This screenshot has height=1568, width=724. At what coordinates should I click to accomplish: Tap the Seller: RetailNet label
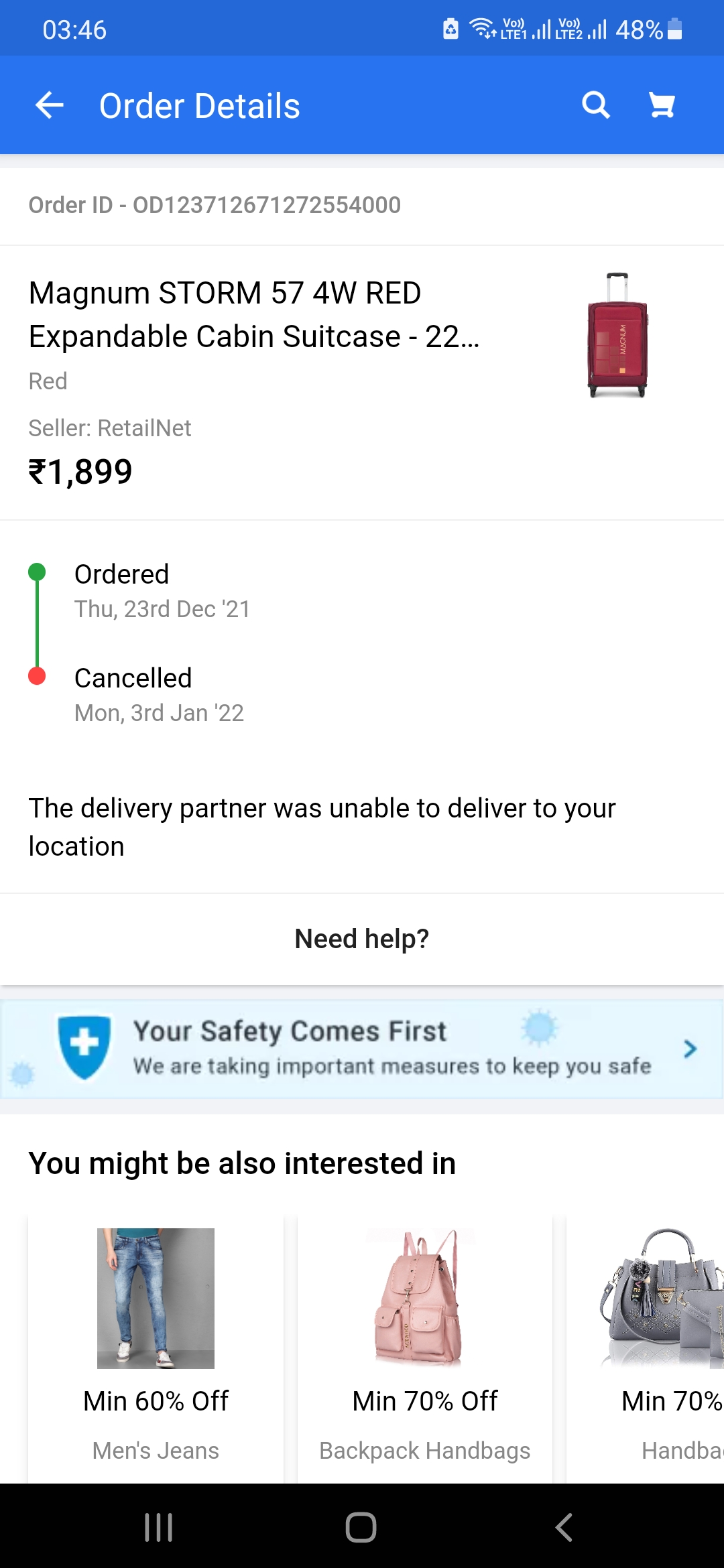110,428
